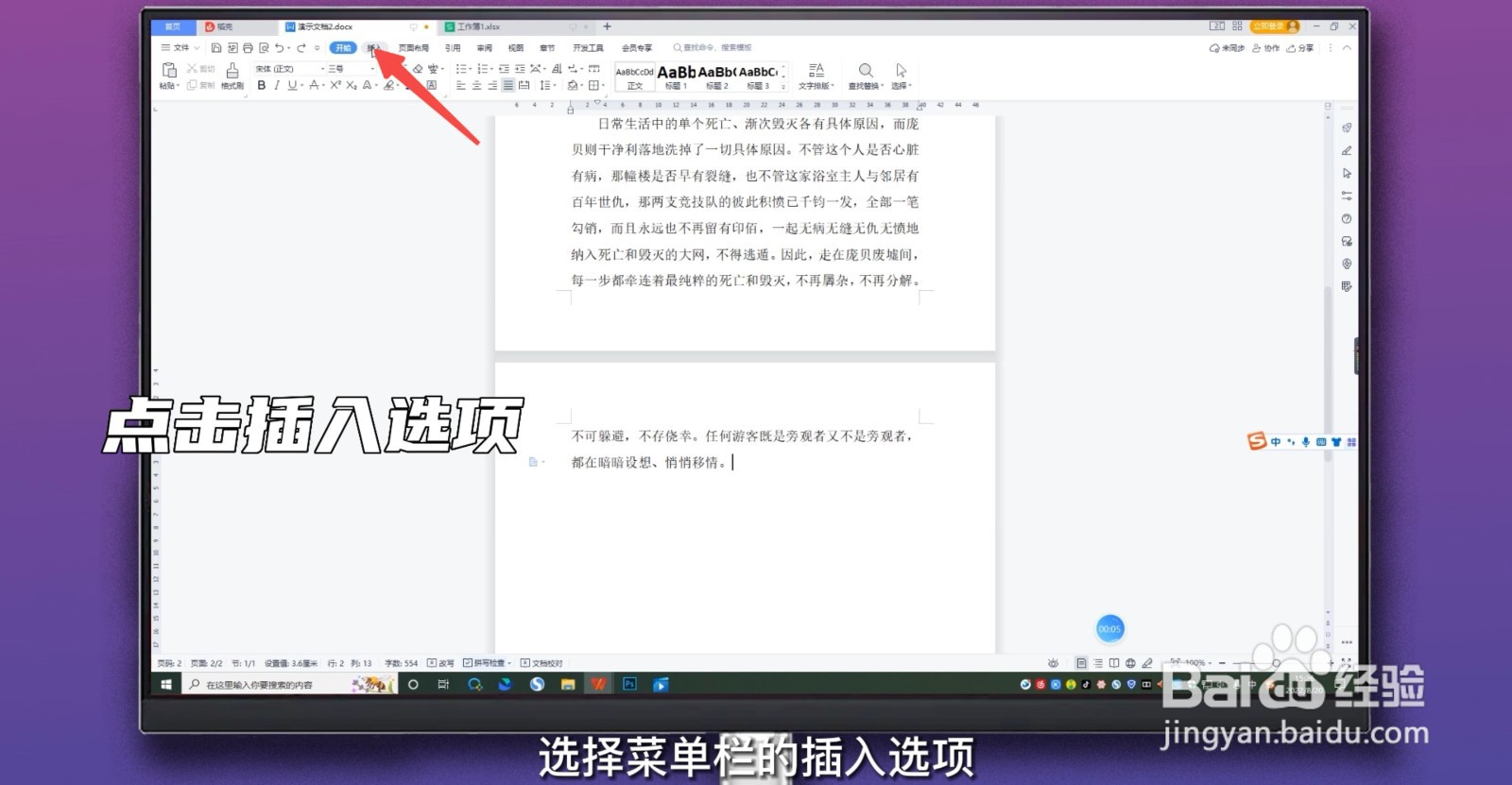1512x785 pixels.
Task: Expand the File (文件) menu arrow
Action: [x=197, y=48]
